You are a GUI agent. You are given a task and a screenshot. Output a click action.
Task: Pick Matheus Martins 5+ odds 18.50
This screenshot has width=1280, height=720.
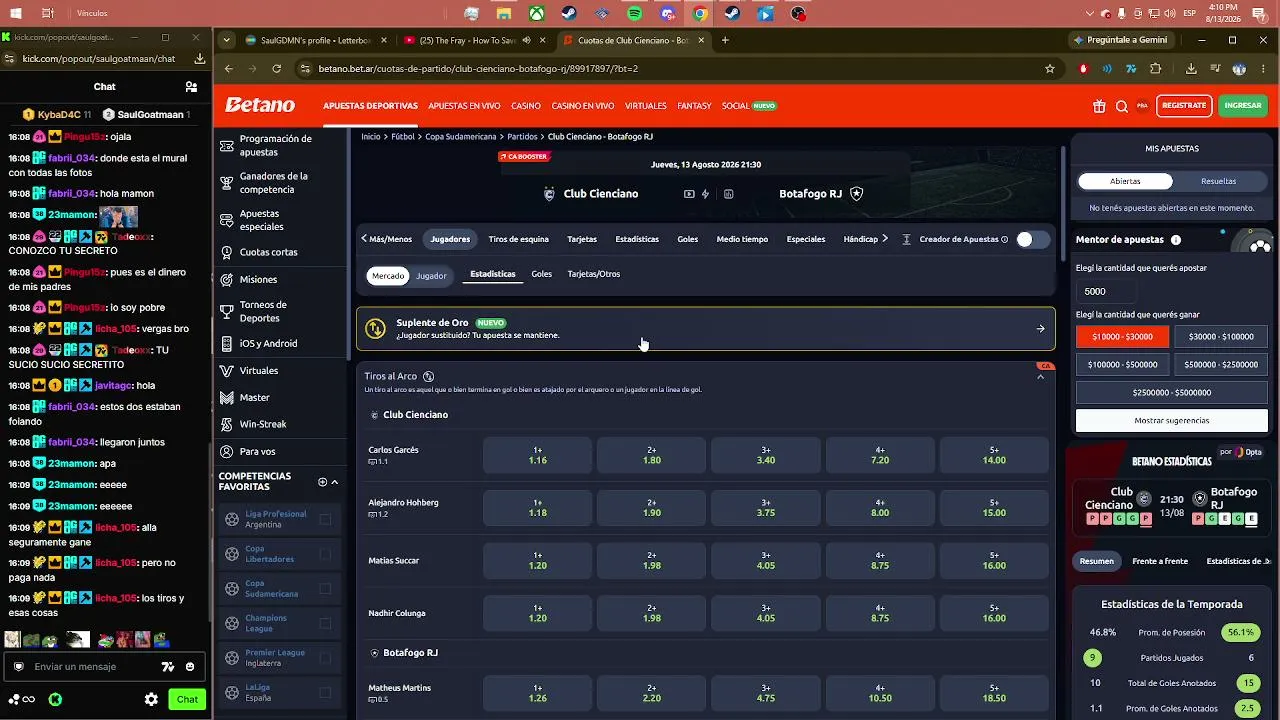994,693
